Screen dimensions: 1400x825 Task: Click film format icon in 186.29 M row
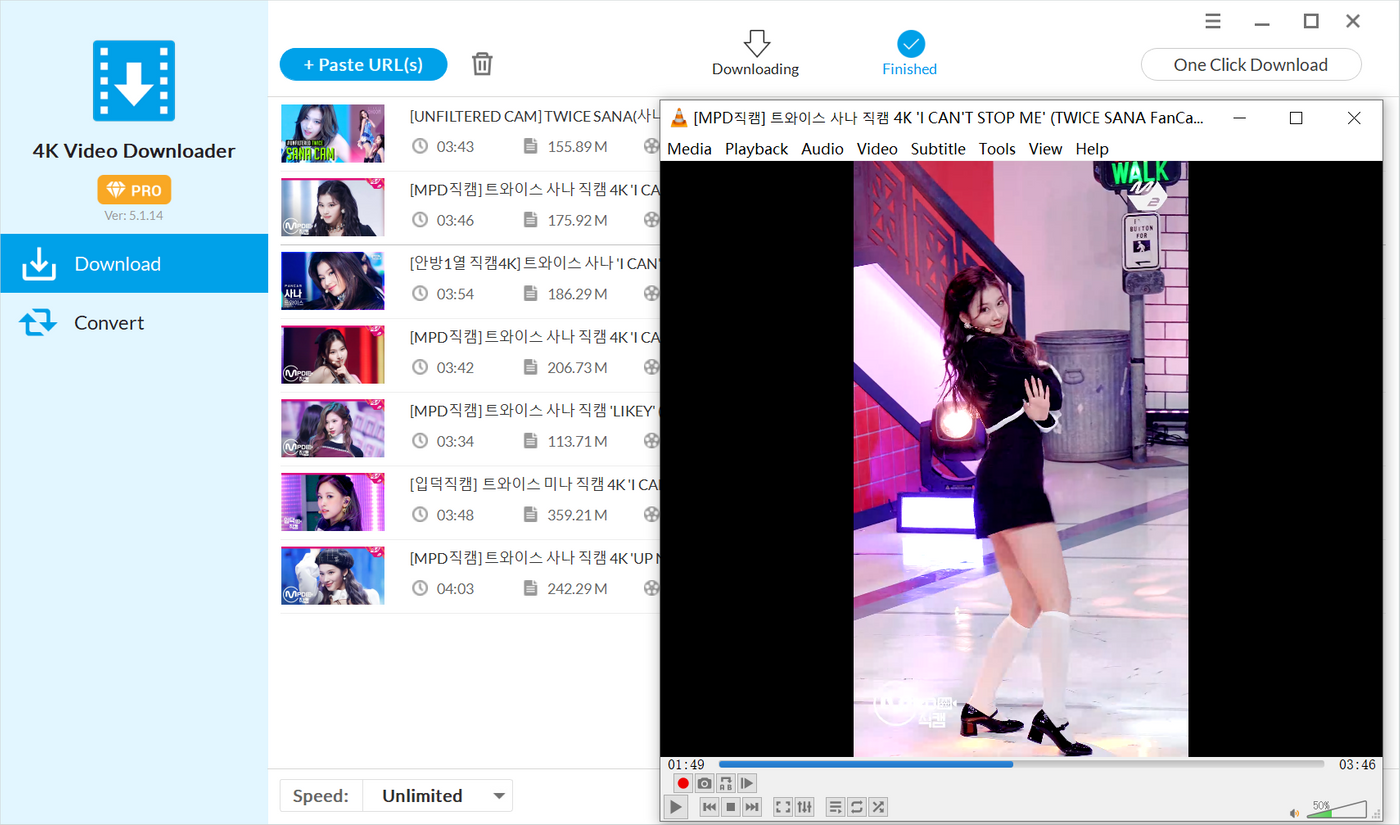pos(652,294)
